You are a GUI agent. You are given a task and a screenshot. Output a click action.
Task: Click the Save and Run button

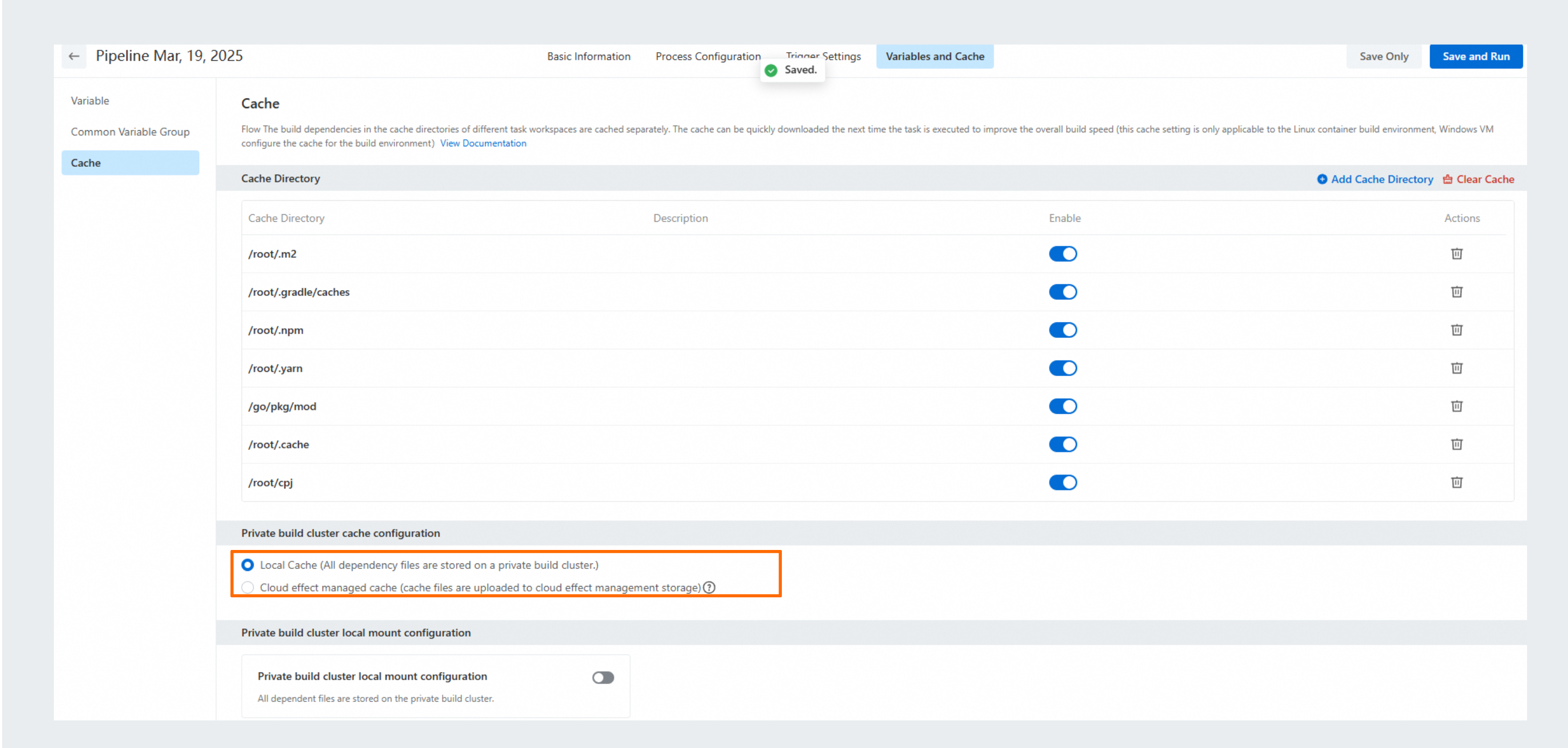coord(1475,57)
